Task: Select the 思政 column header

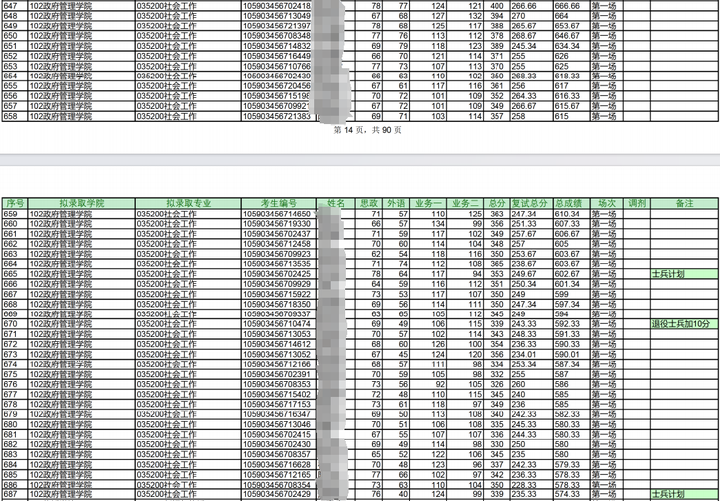Action: coord(369,203)
